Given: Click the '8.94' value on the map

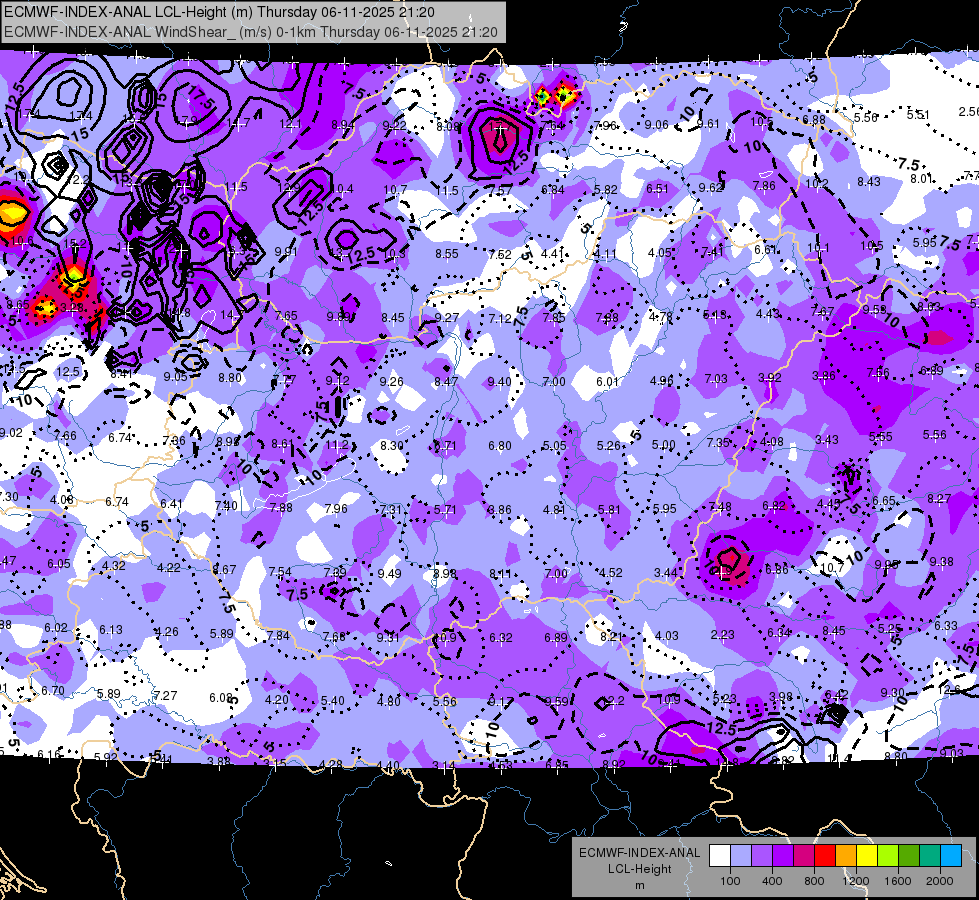Looking at the screenshot, I should coord(343,126).
